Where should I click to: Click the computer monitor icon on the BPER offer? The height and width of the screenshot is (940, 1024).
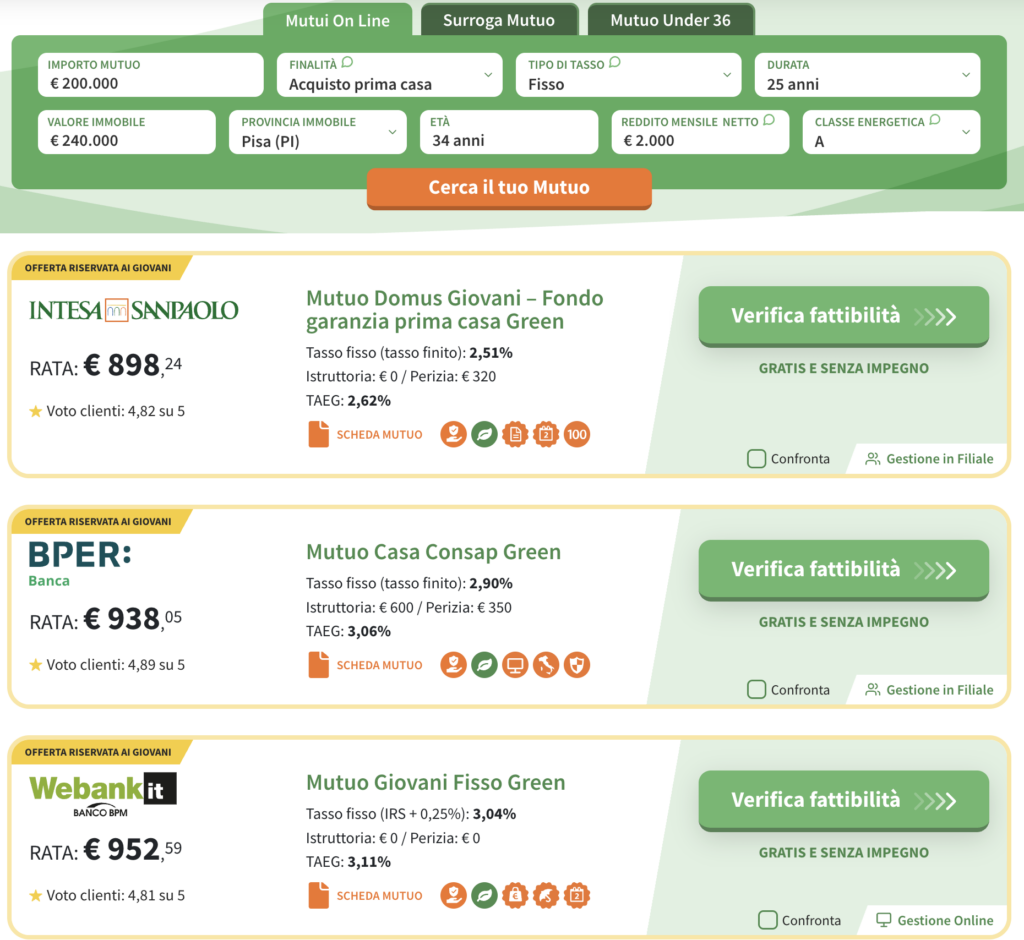coord(515,665)
